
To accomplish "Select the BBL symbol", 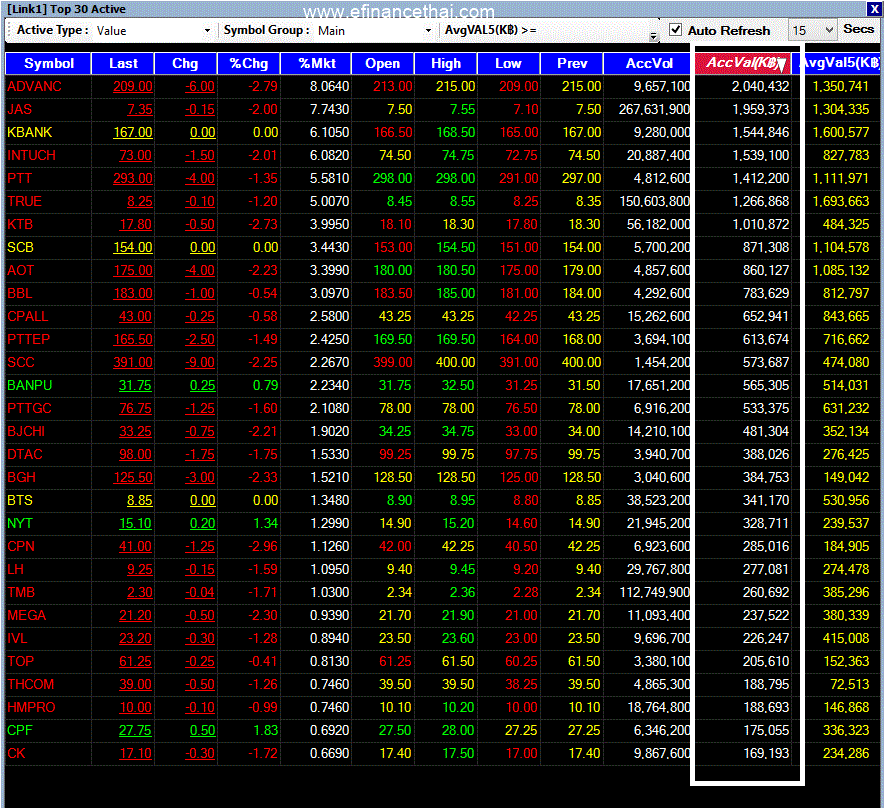I will coord(20,293).
